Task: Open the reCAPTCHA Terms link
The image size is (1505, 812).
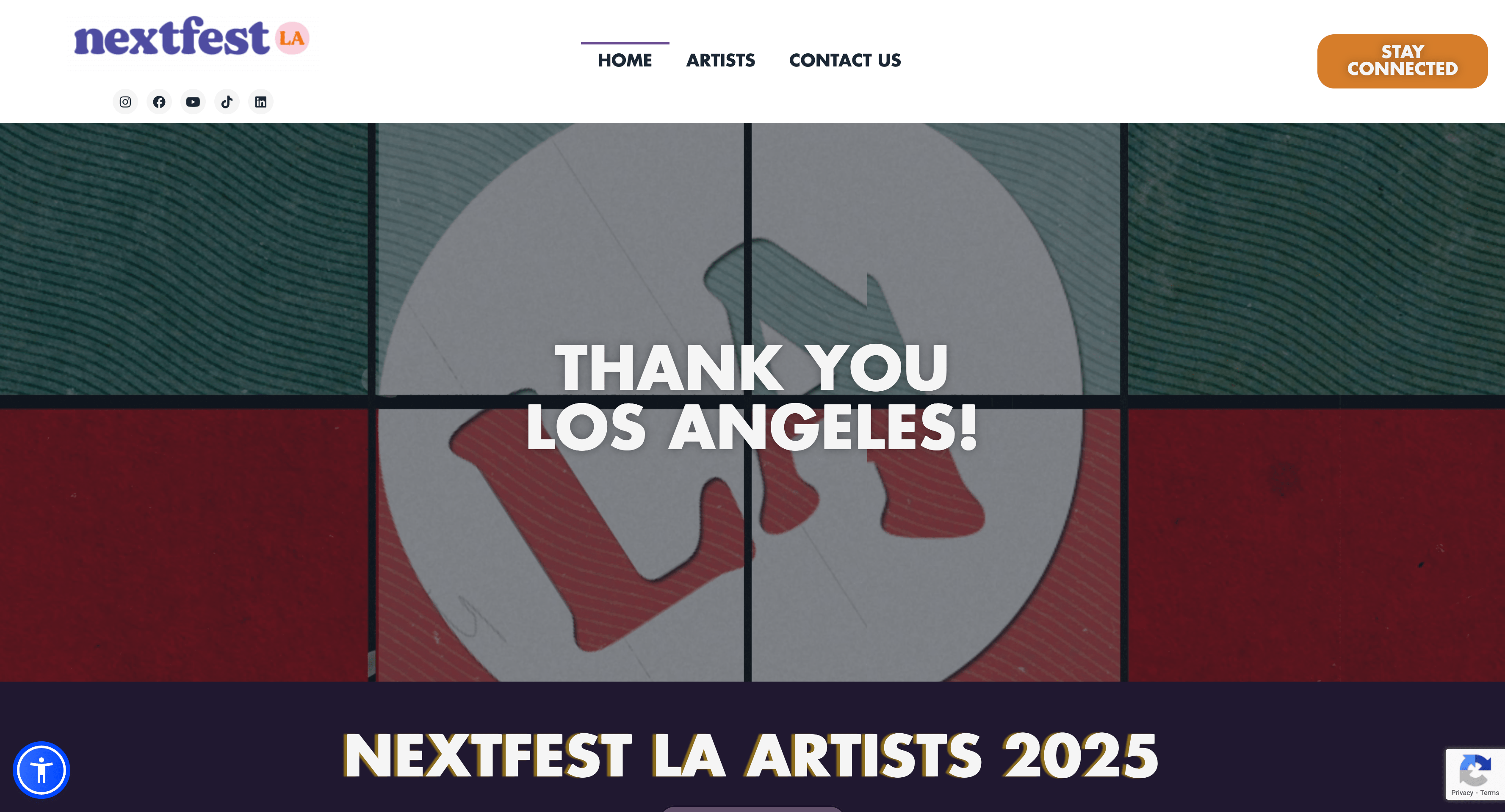Action: 1489,793
